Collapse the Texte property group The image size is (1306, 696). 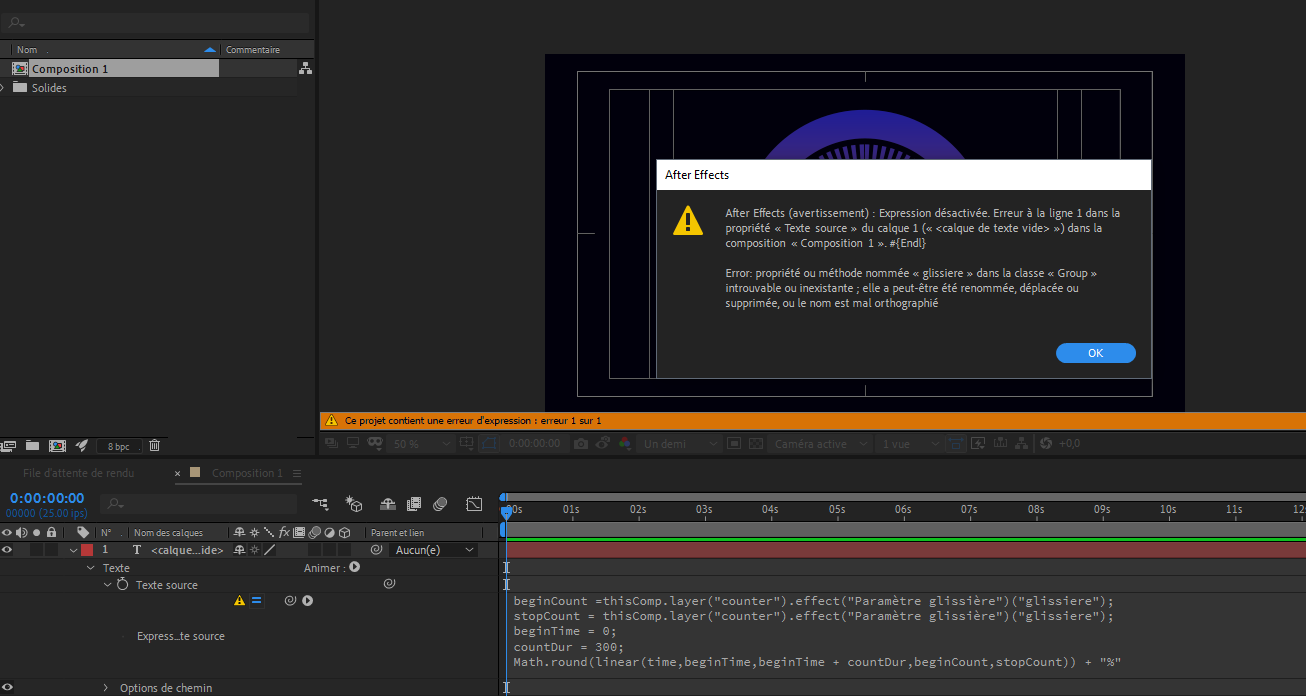(x=92, y=568)
